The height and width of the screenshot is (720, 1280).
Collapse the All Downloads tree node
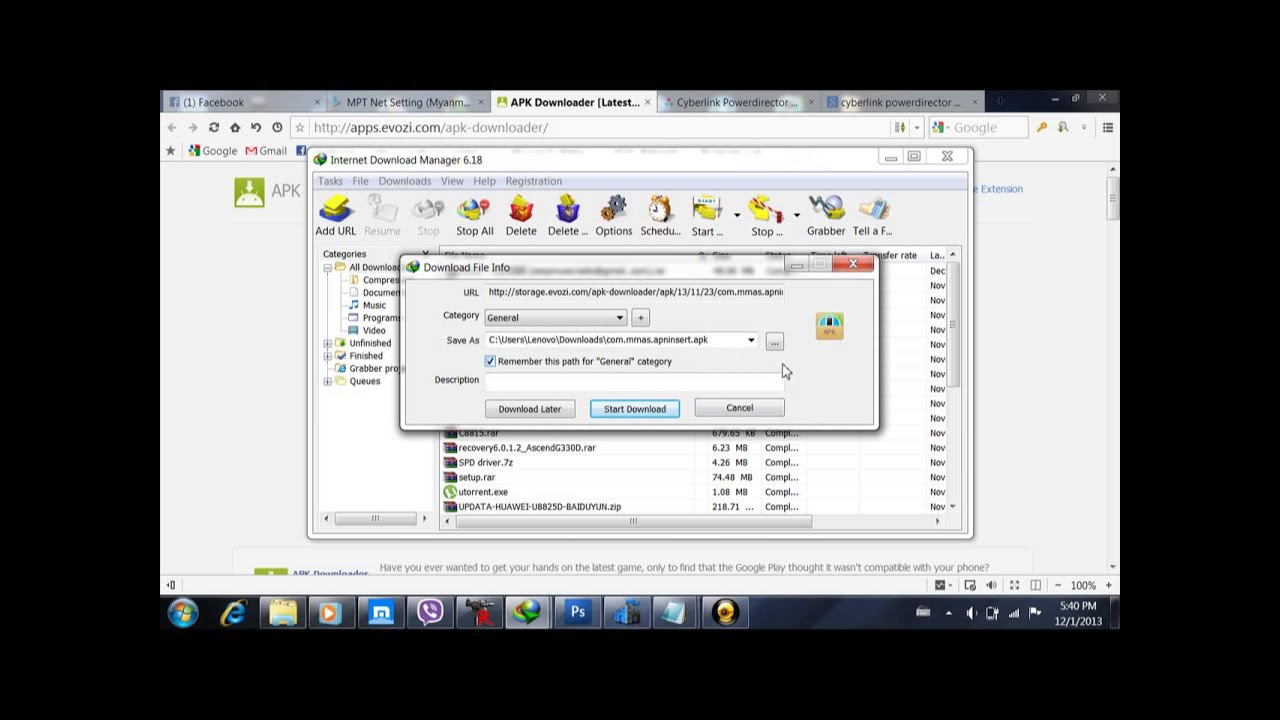[x=327, y=268]
